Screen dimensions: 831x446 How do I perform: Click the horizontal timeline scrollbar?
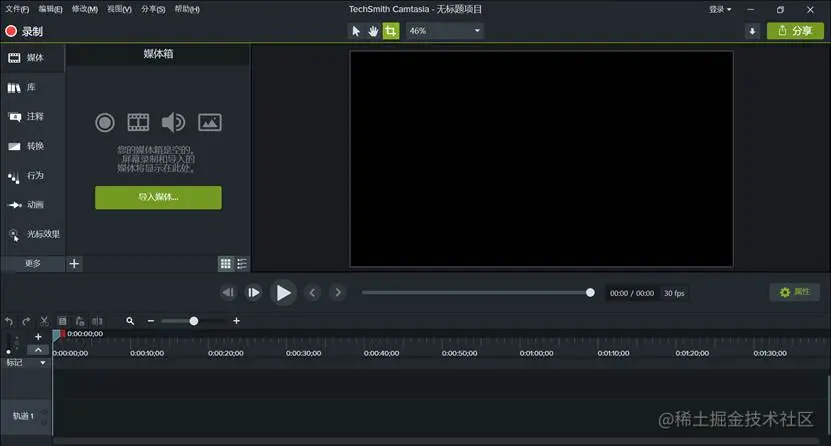pos(436,441)
